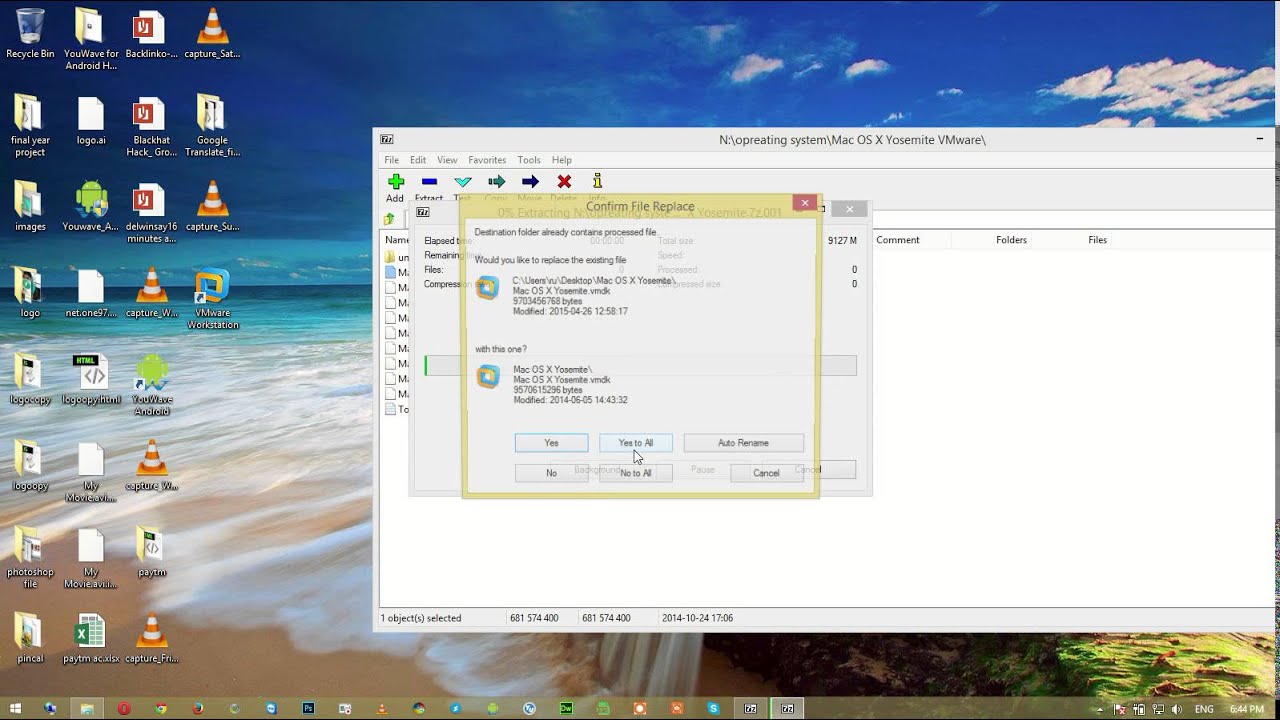This screenshot has width=1280, height=720.
Task: Click the red Delete X toolbar icon
Action: (x=564, y=181)
